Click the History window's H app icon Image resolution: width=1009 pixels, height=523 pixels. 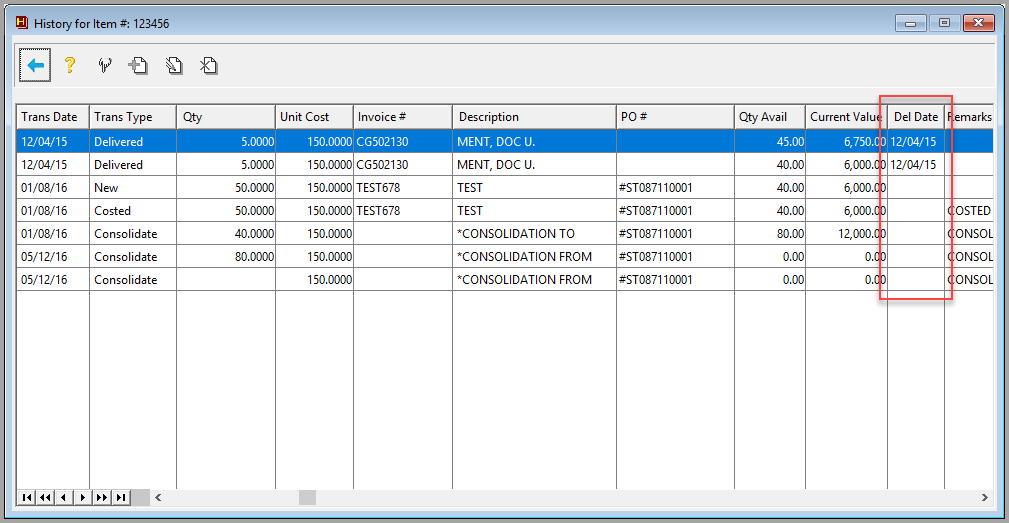point(22,23)
